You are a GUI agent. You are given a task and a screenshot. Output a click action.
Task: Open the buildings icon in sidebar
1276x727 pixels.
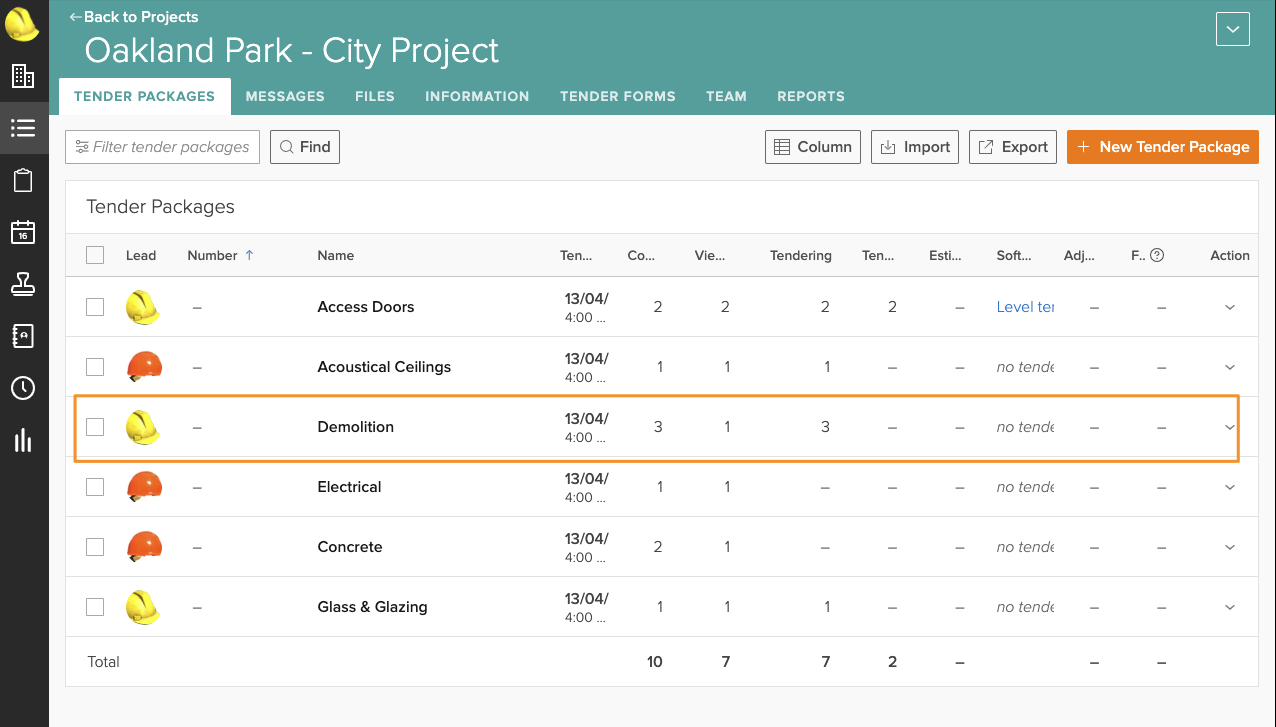tap(23, 76)
